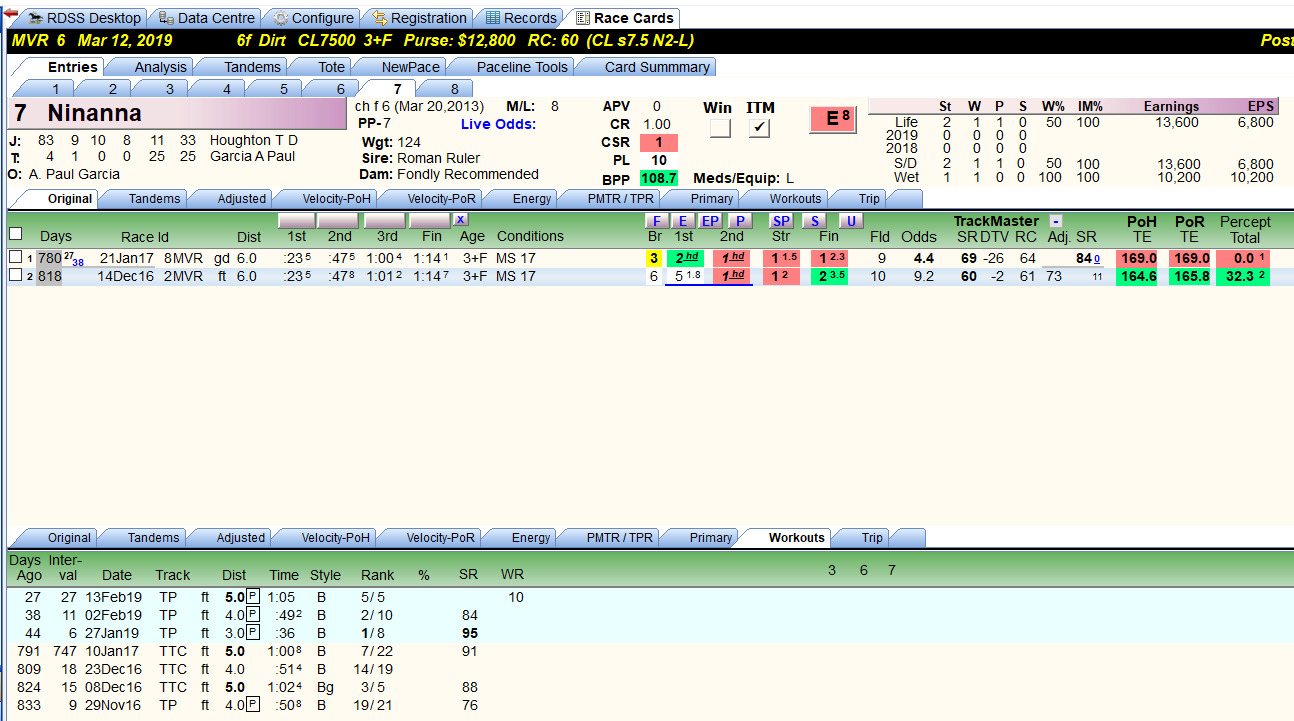Click the F column header button
Image resolution: width=1294 pixels, height=721 pixels.
[x=656, y=221]
